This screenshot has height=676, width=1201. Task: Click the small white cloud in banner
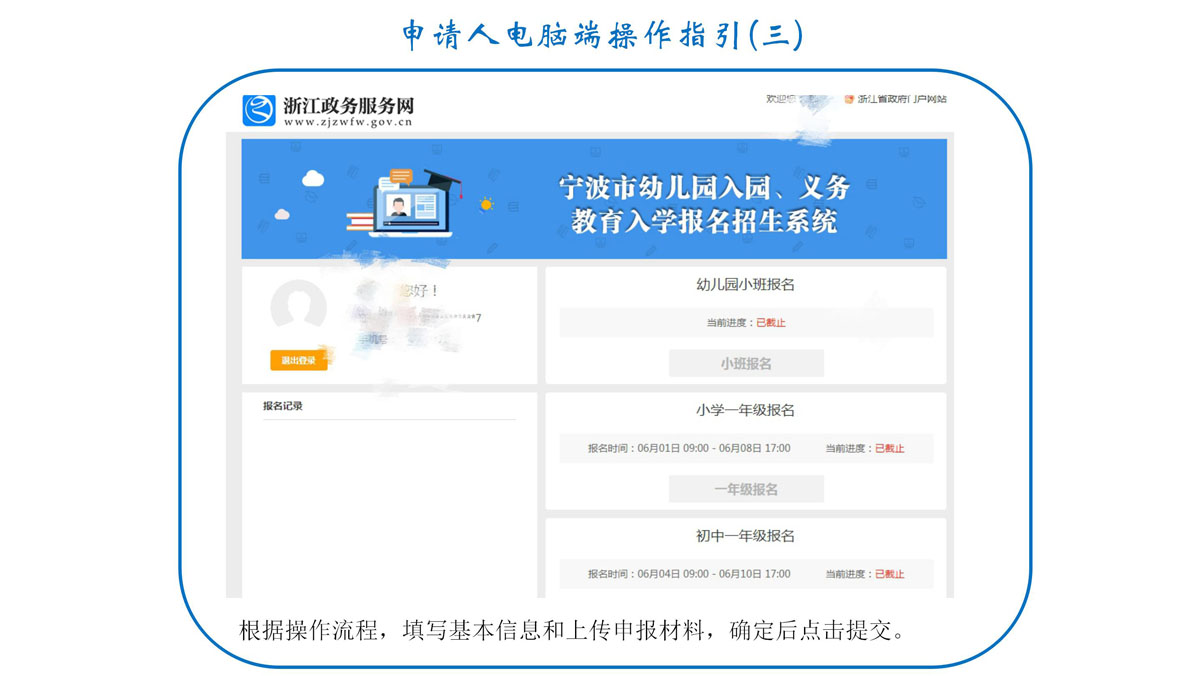click(x=282, y=214)
